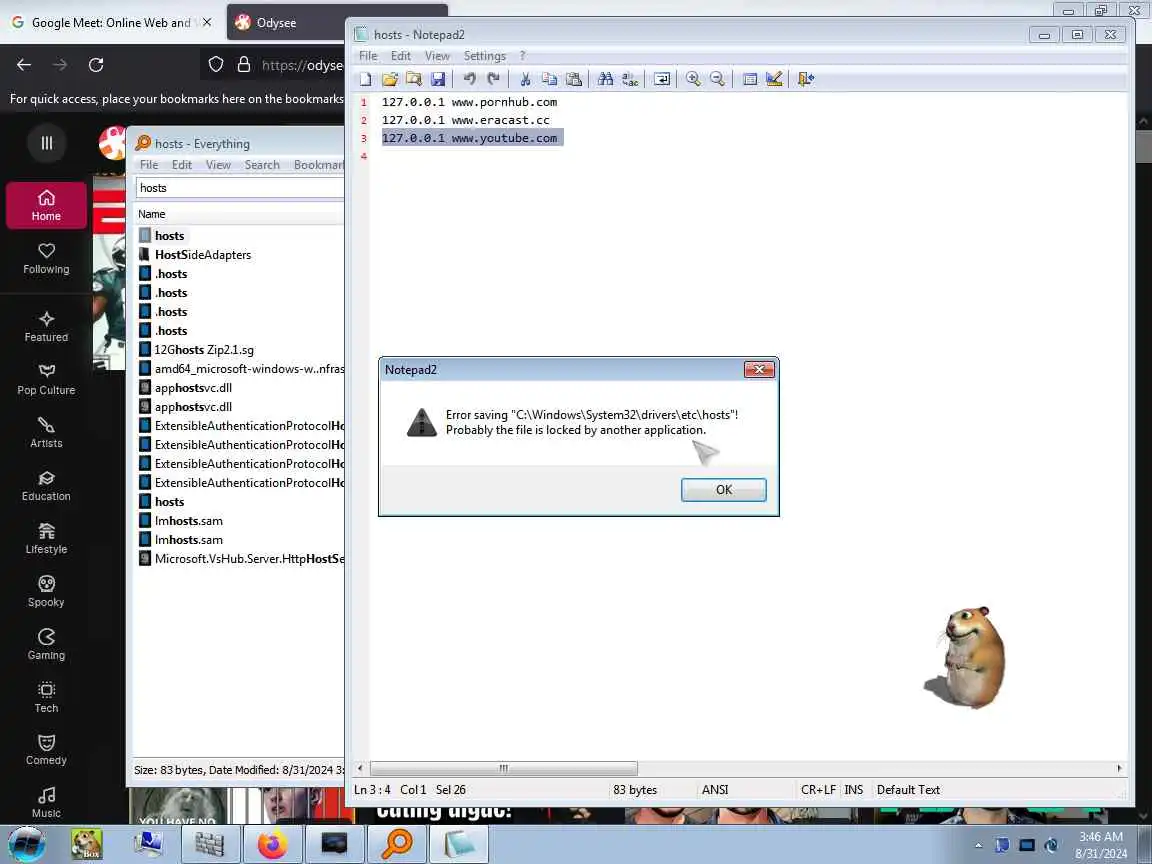
Task: Click INS mode in the status bar
Action: [x=853, y=790]
